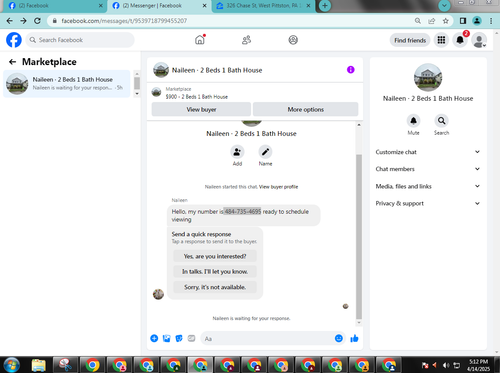The height and width of the screenshot is (373, 500).
Task: Expand Media, files and links section
Action: (428, 186)
